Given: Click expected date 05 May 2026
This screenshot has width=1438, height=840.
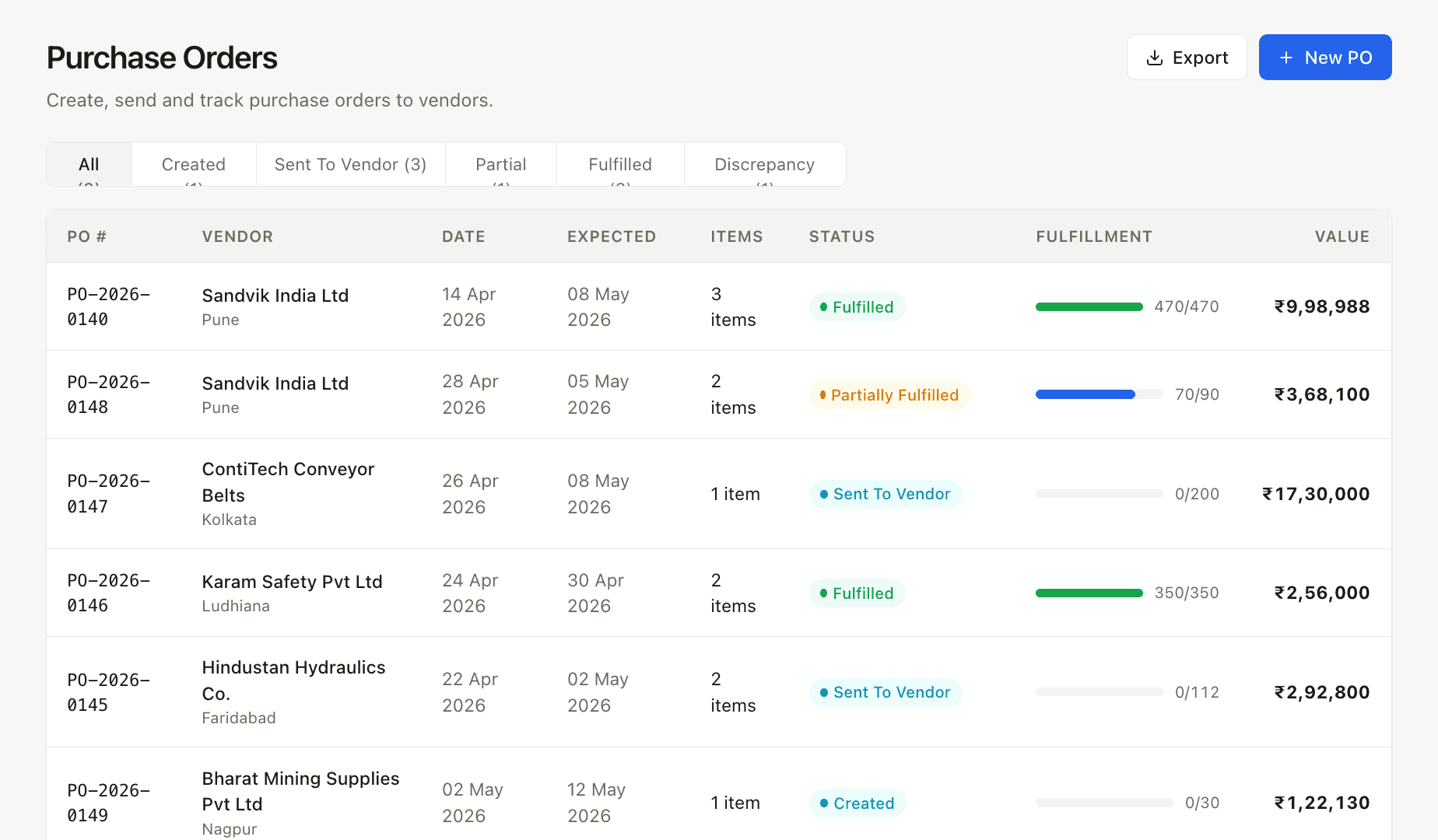Looking at the screenshot, I should point(598,394).
